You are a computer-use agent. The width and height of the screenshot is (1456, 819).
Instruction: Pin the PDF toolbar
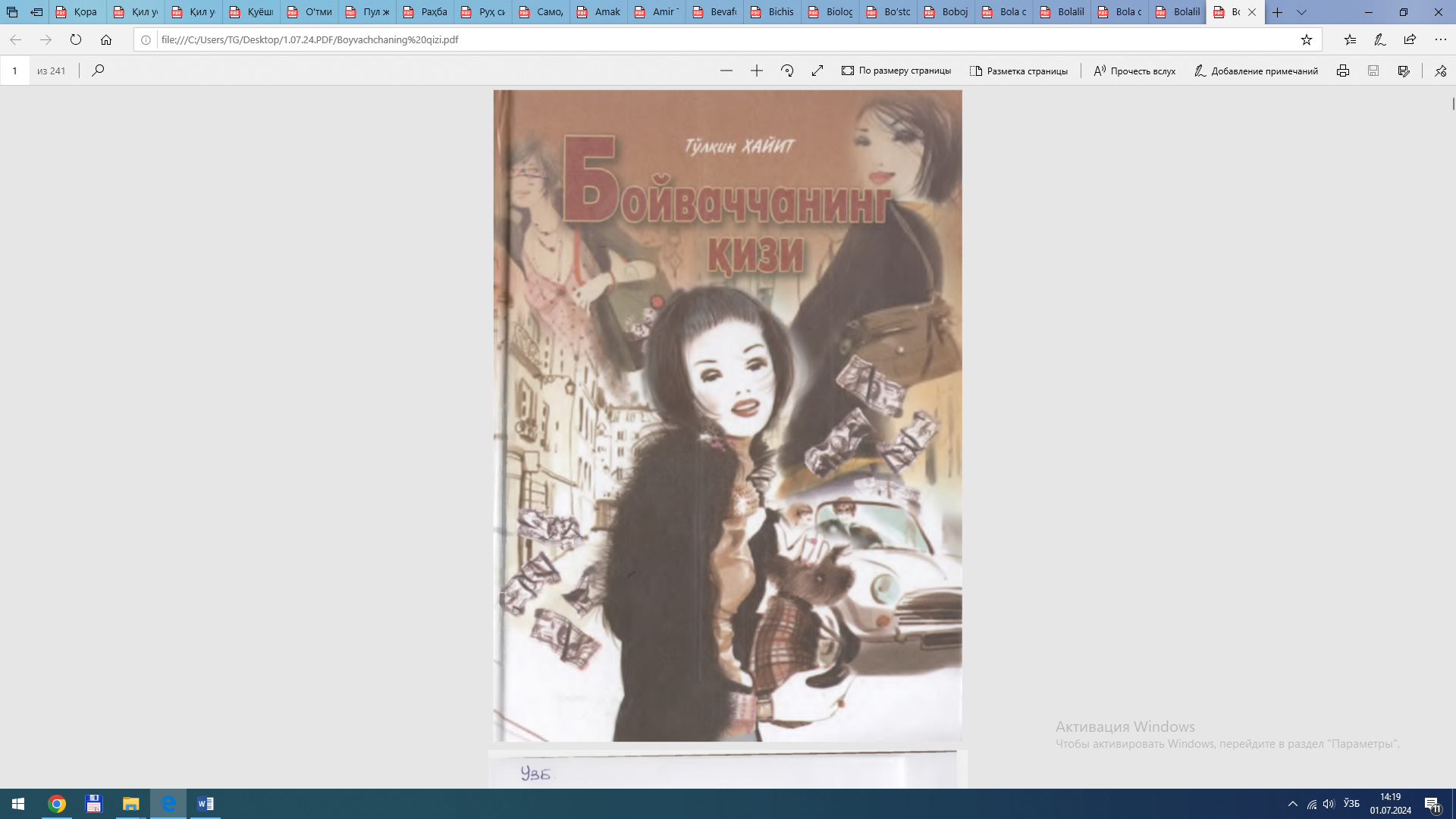[x=1440, y=71]
